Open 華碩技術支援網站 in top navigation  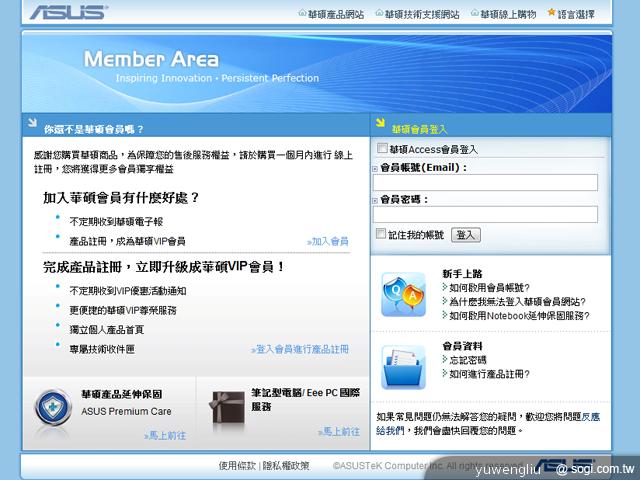tap(422, 15)
